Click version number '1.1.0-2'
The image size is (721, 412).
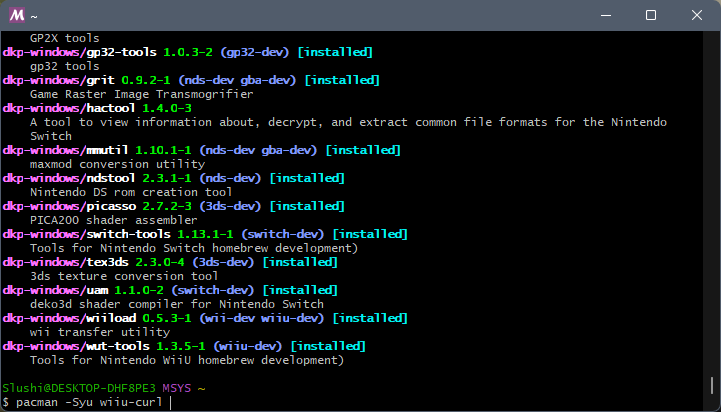coord(139,290)
